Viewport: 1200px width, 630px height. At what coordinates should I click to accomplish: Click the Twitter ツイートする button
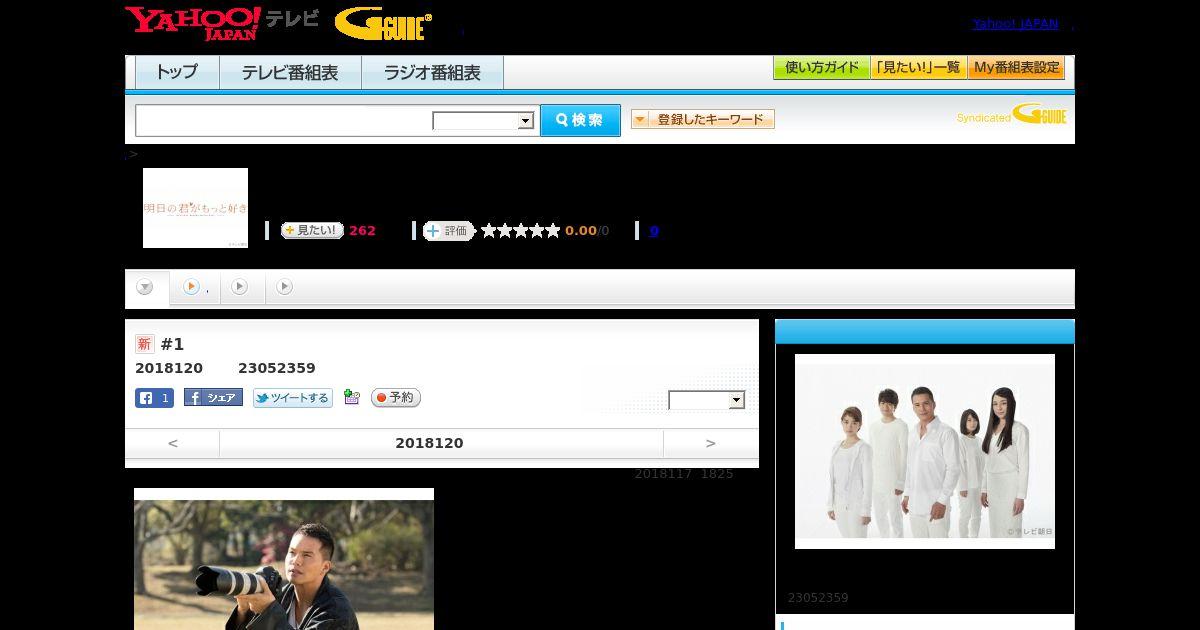tap(292, 398)
